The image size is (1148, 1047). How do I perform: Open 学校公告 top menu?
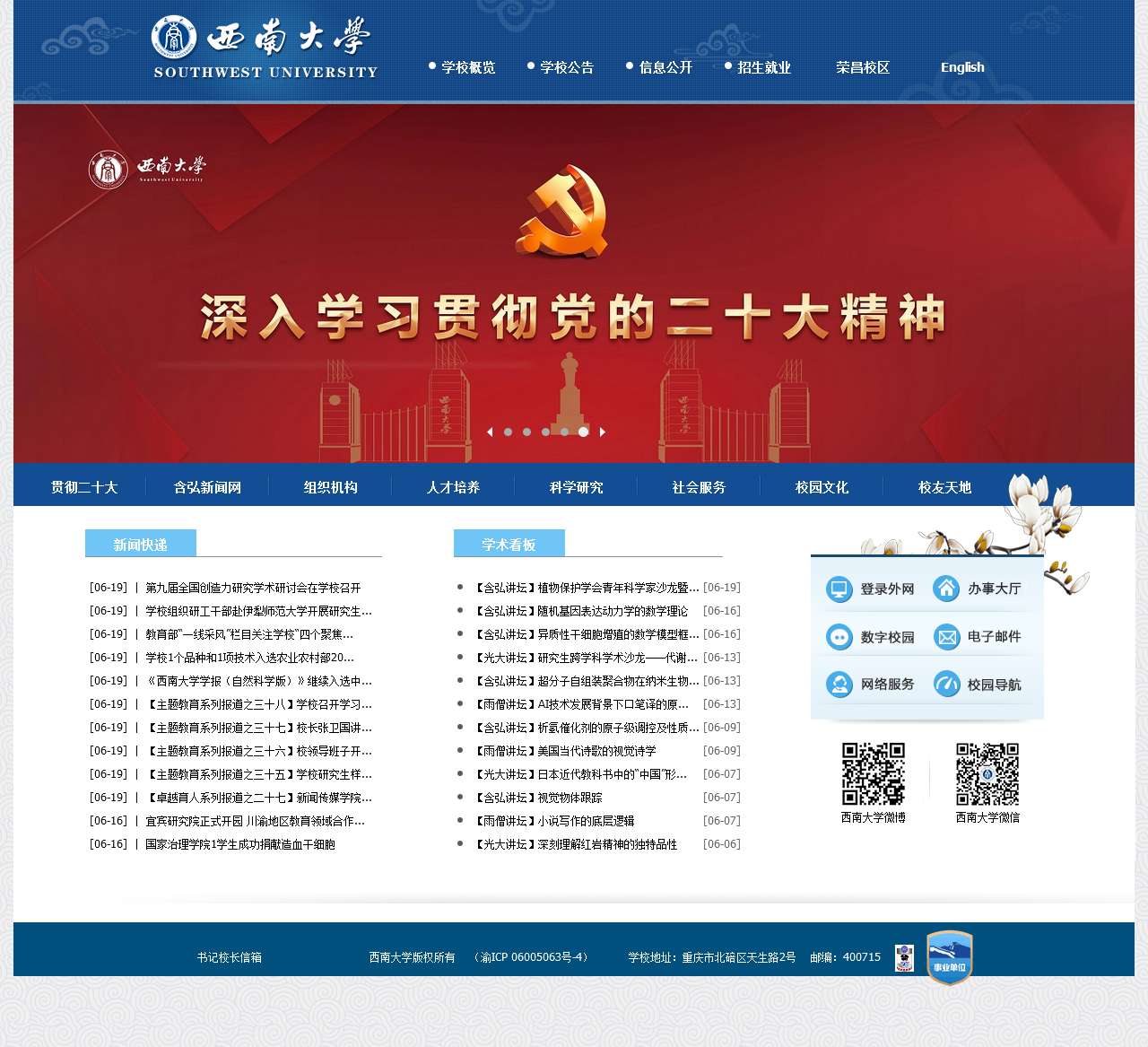point(567,67)
